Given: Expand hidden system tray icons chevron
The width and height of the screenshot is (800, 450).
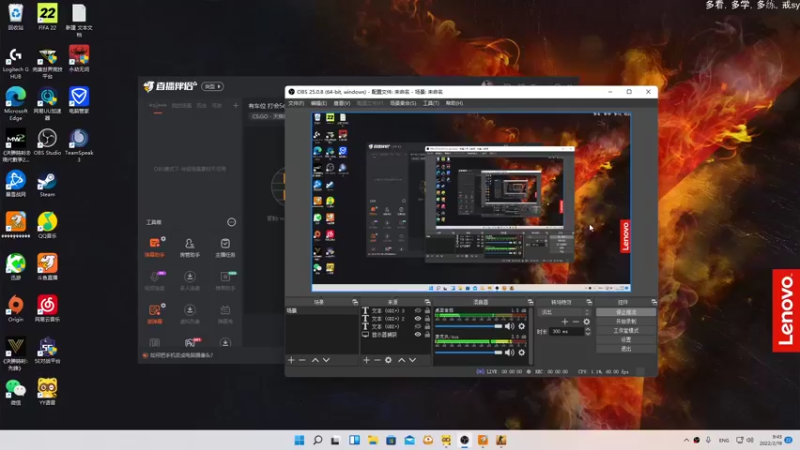Looking at the screenshot, I should tap(686, 440).
